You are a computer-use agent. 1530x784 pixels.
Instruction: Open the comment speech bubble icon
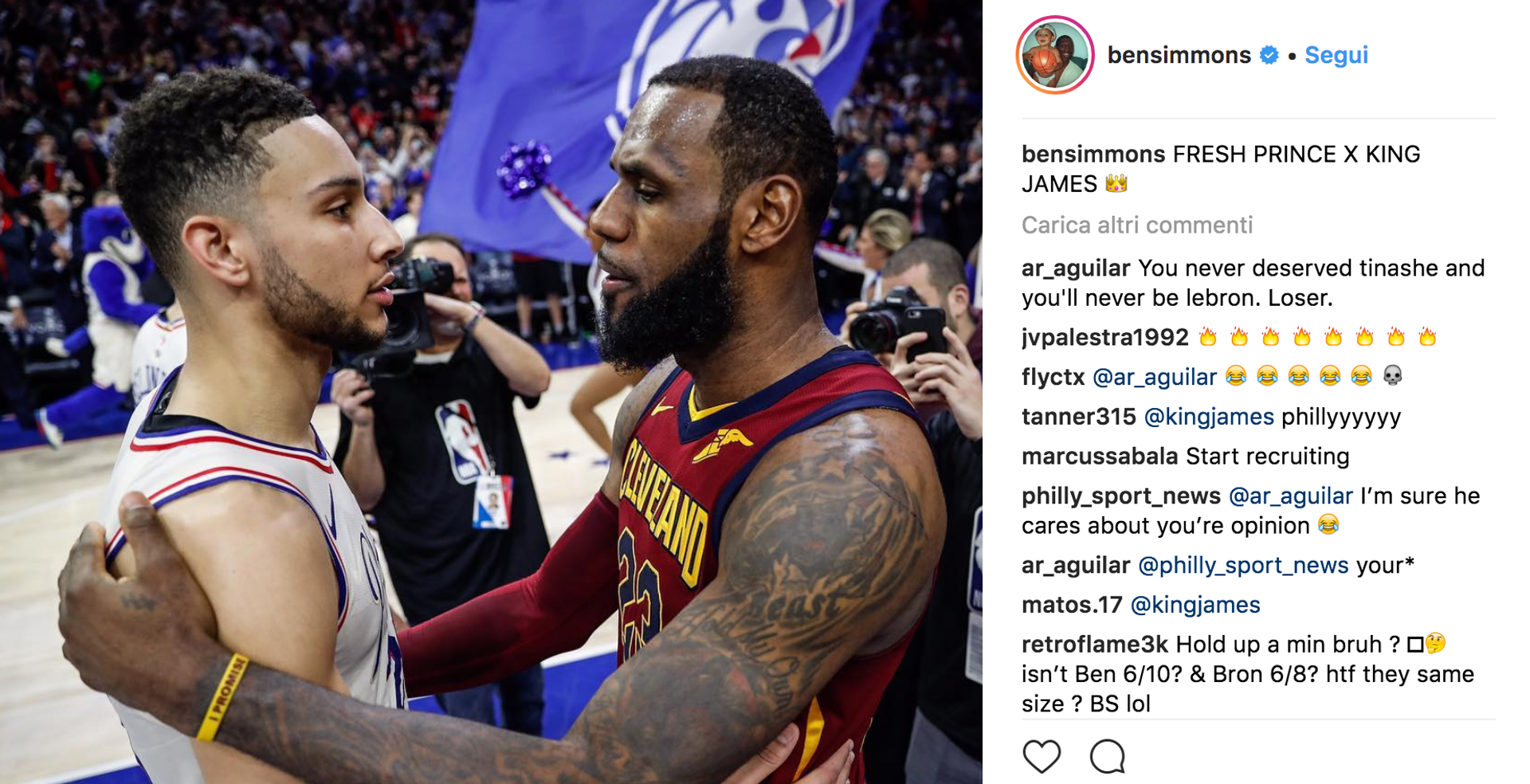(x=1107, y=756)
